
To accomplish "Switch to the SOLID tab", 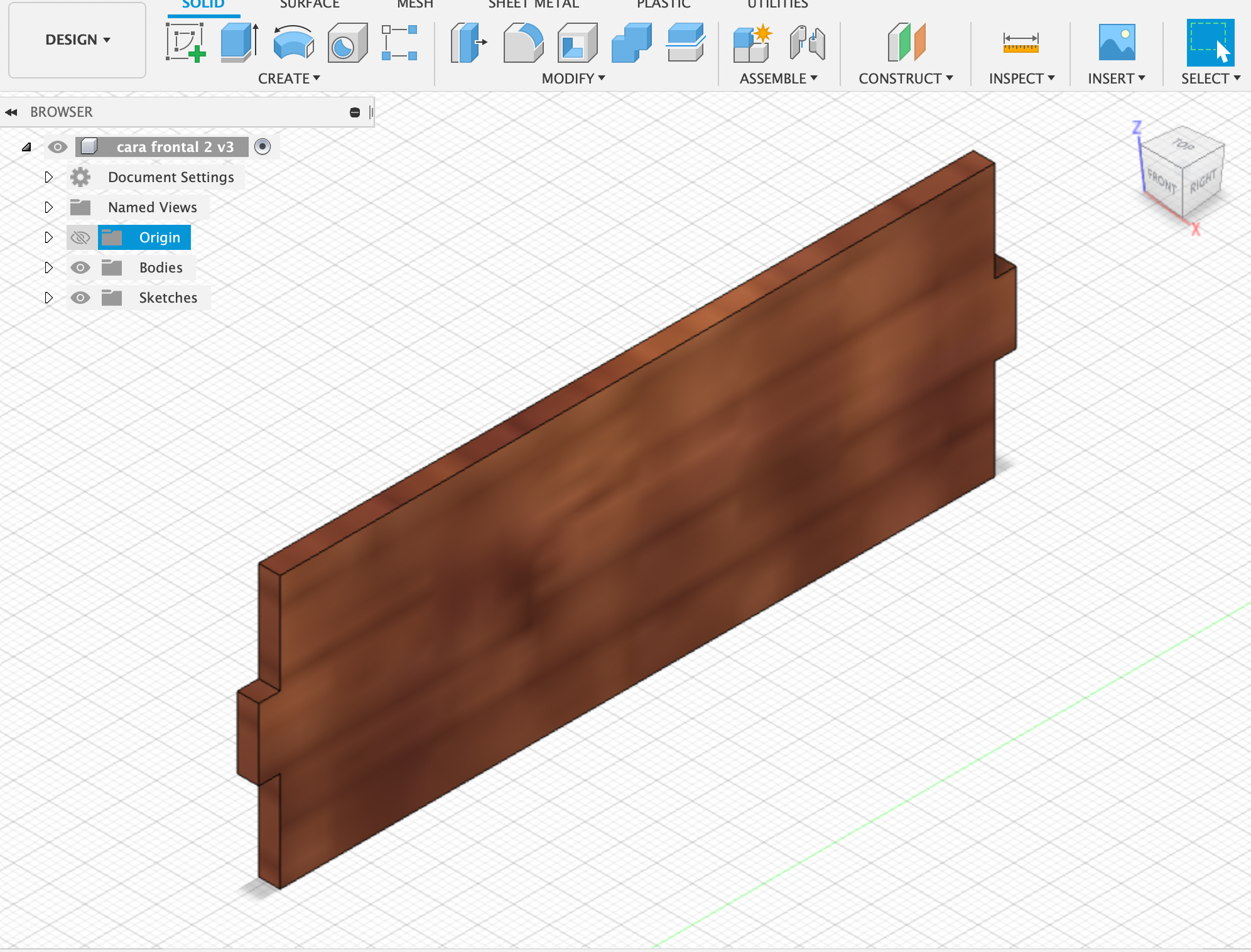I will tap(203, 4).
